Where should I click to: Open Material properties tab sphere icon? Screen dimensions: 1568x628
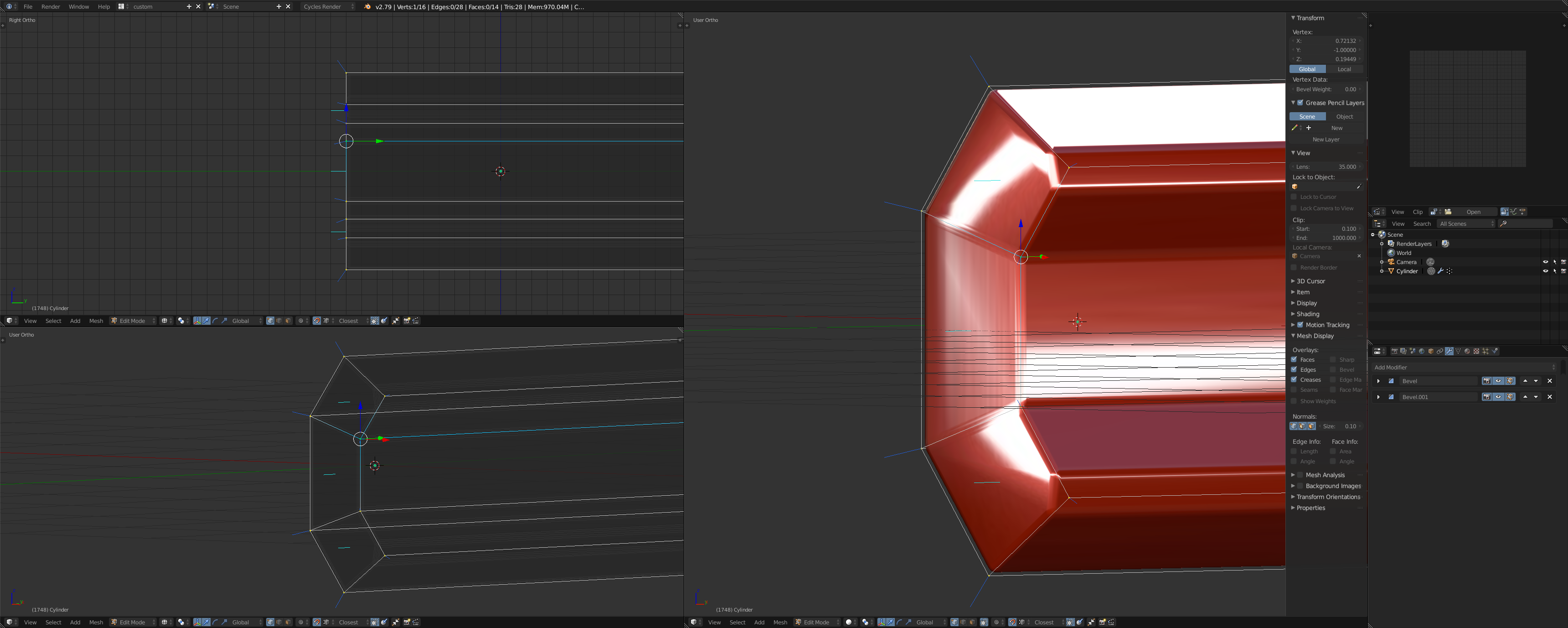tap(1468, 352)
